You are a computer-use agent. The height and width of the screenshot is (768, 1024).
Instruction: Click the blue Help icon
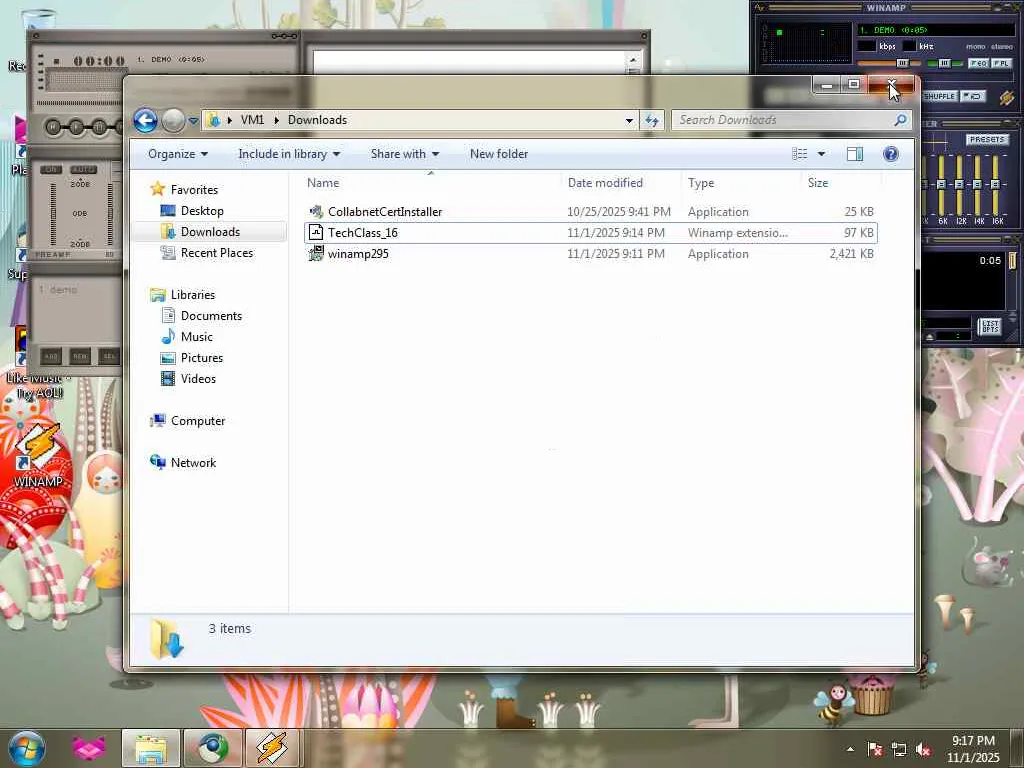pos(891,154)
